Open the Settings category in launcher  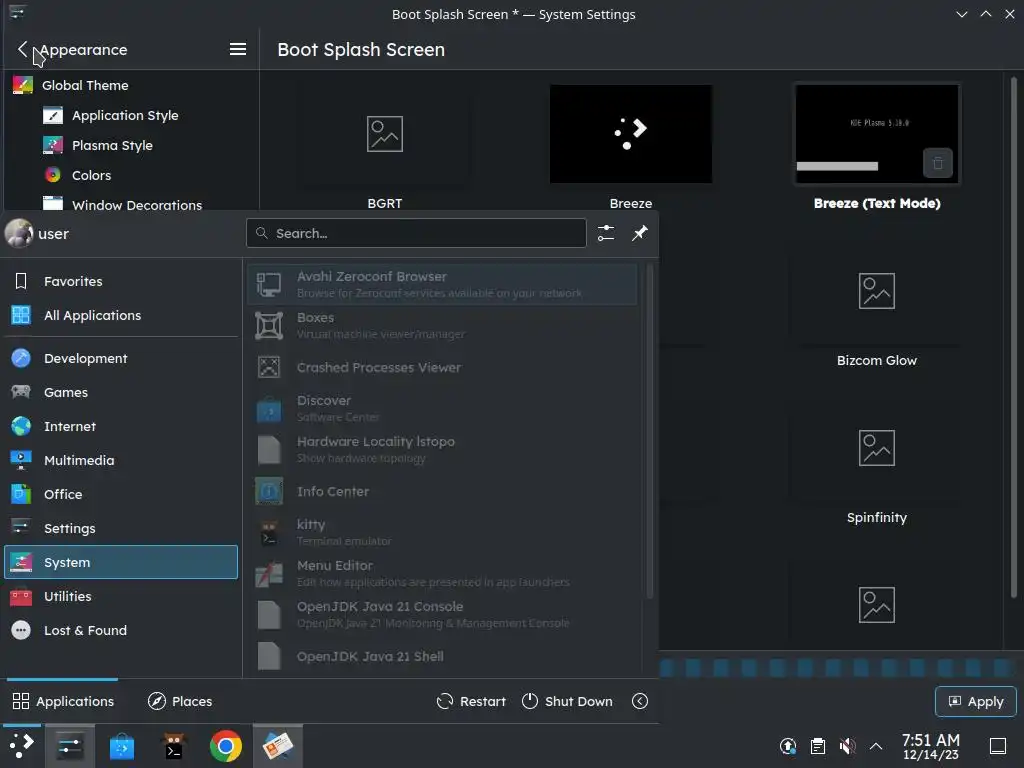[121, 528]
